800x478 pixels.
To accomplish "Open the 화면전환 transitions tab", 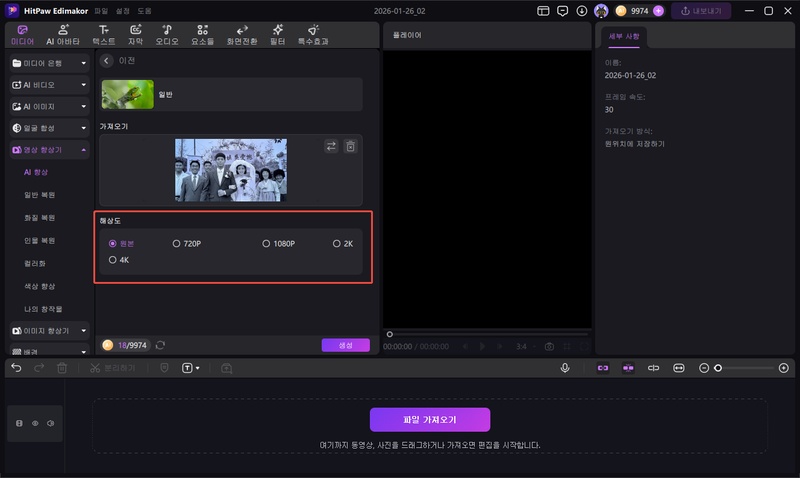I will coord(242,35).
